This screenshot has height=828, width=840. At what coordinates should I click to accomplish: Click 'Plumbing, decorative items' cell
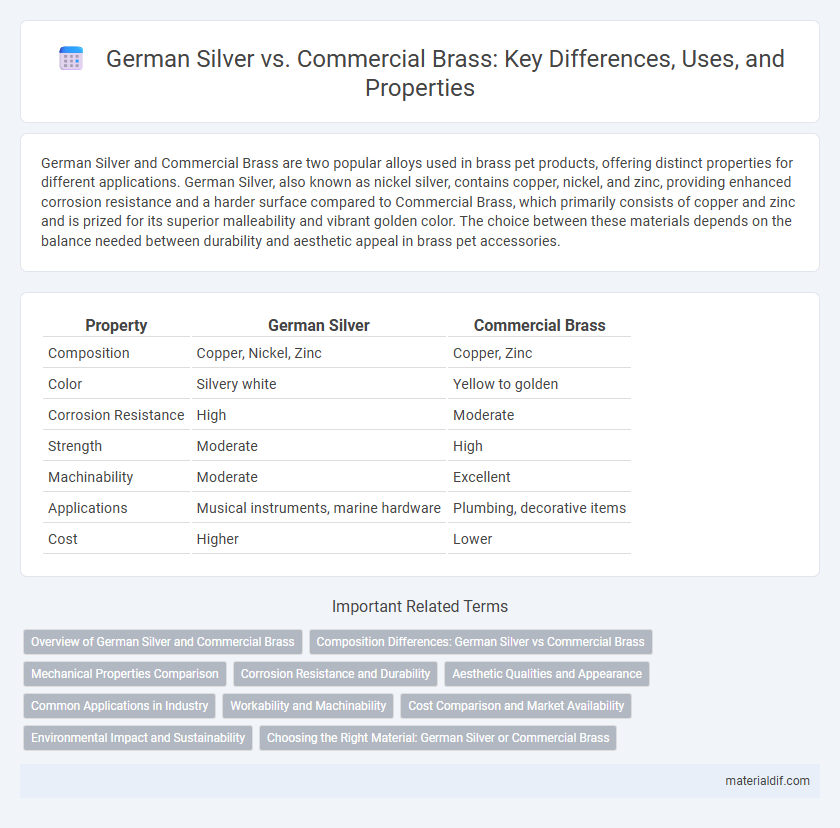(539, 508)
